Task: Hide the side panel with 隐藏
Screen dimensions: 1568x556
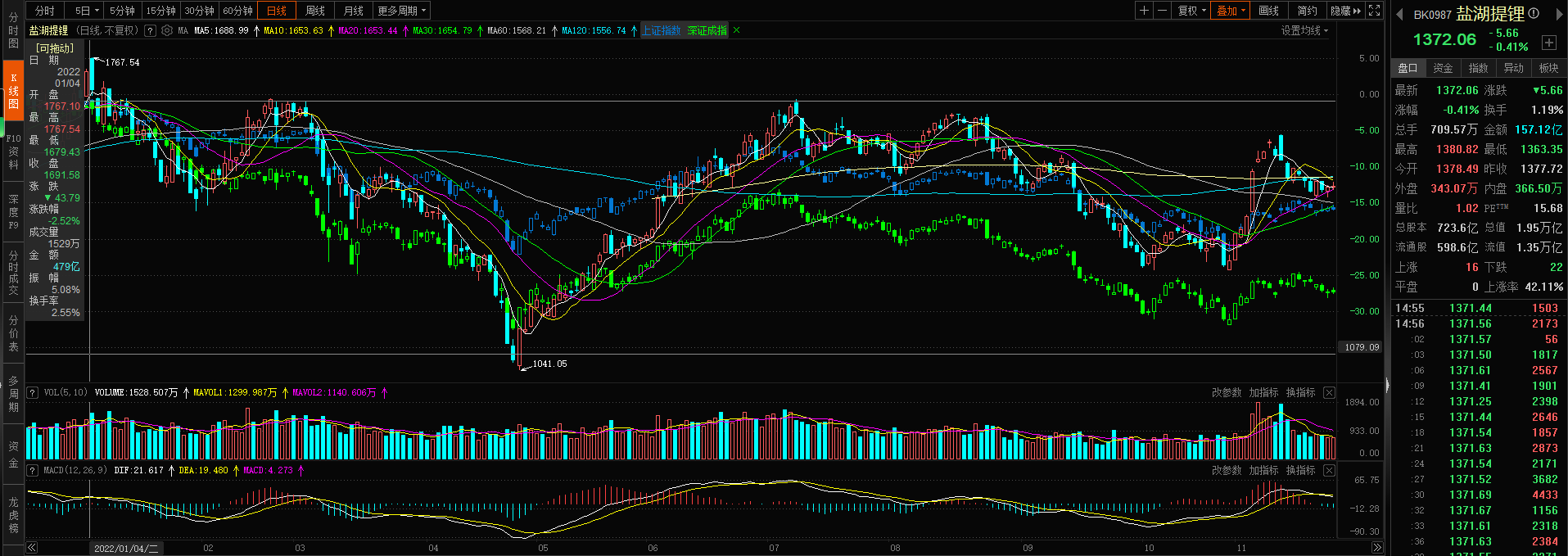Action: (x=1345, y=11)
